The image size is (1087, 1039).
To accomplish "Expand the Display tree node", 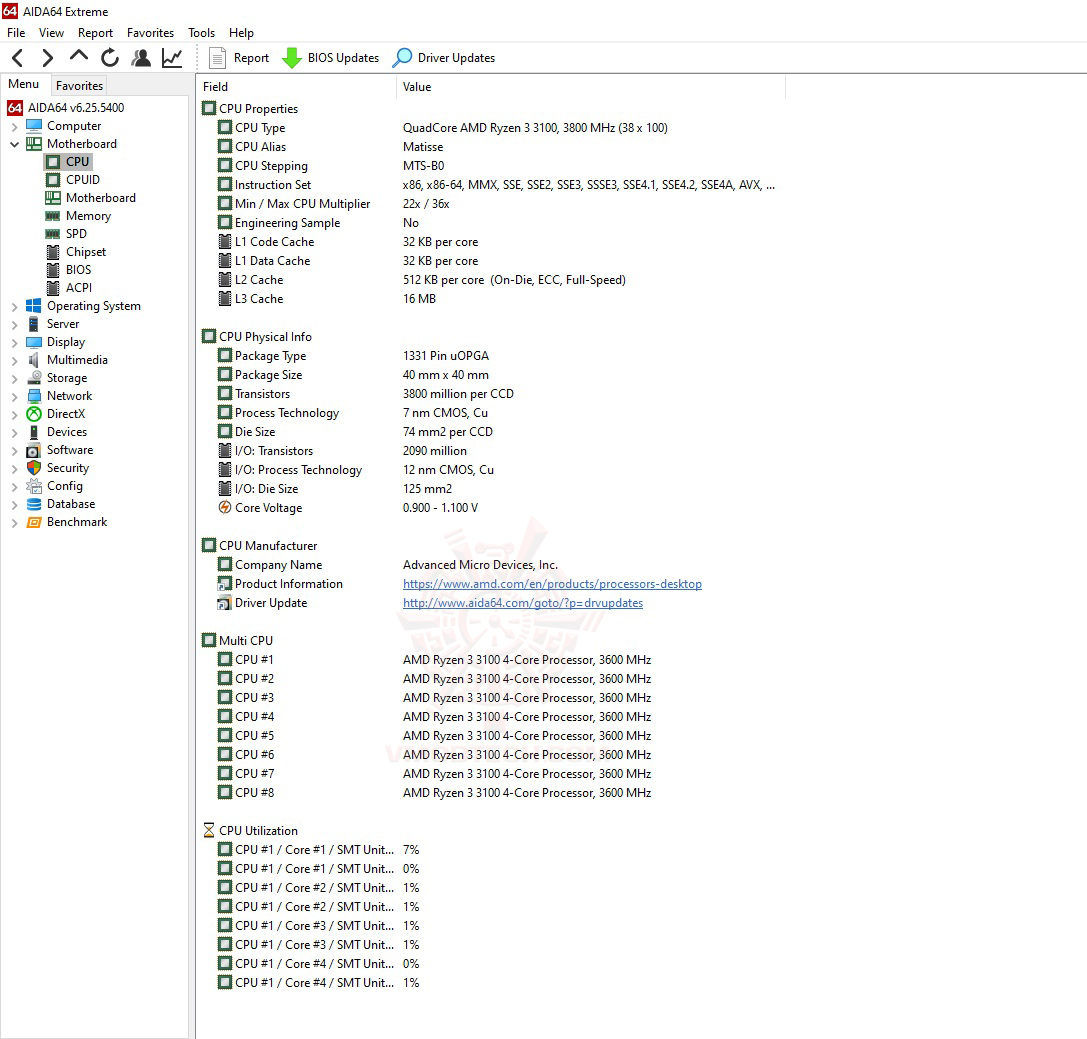I will pyautogui.click(x=15, y=342).
